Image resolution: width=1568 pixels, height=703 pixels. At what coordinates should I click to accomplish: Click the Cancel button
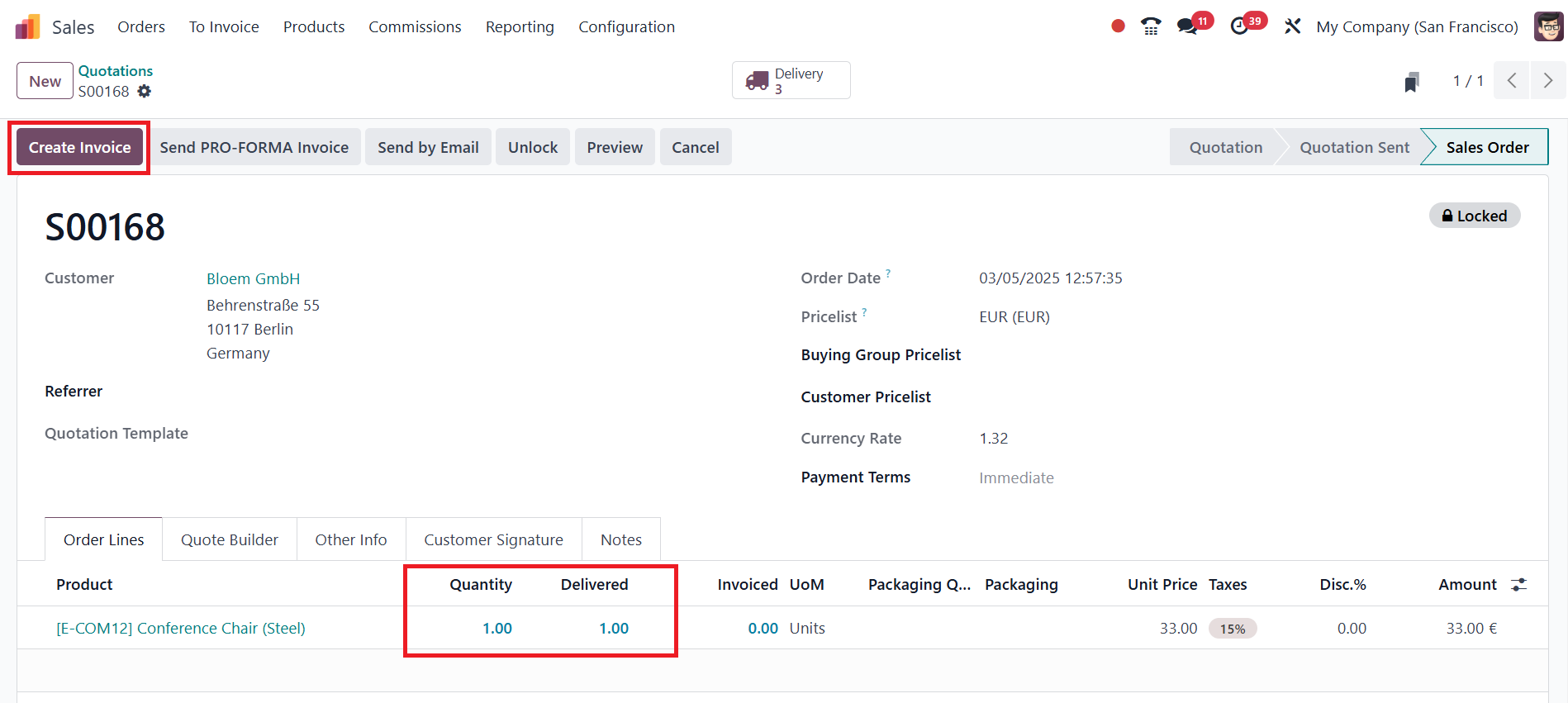696,147
